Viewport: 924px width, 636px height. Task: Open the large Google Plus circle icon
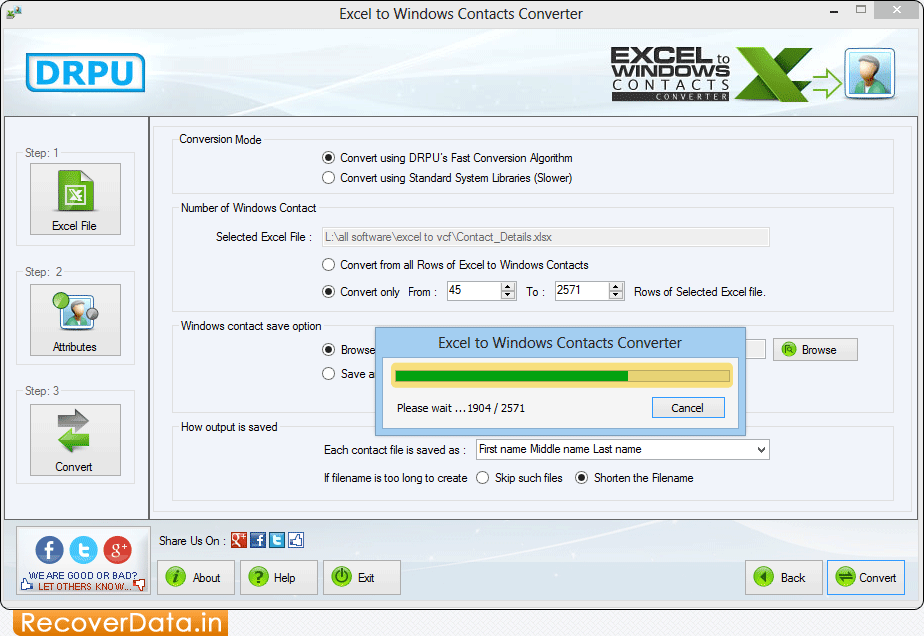pyautogui.click(x=118, y=550)
